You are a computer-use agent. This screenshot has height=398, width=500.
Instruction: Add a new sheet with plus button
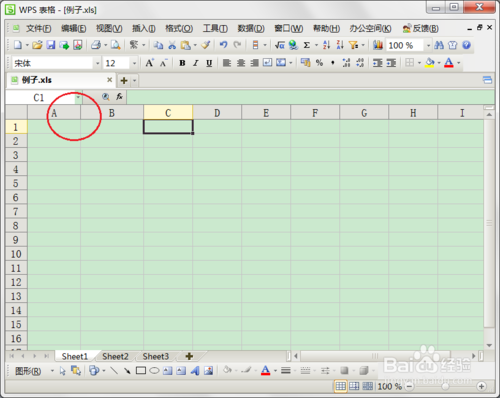[x=189, y=356]
